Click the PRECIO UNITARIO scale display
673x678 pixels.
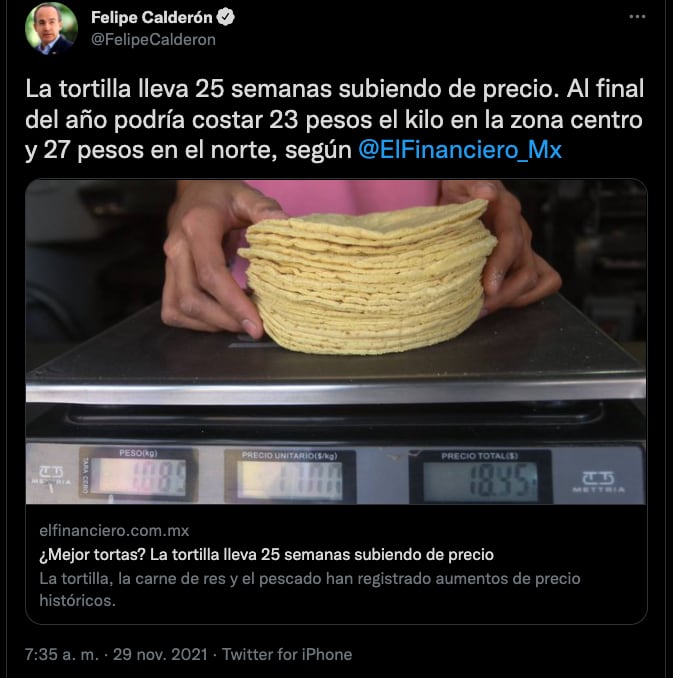[290, 477]
